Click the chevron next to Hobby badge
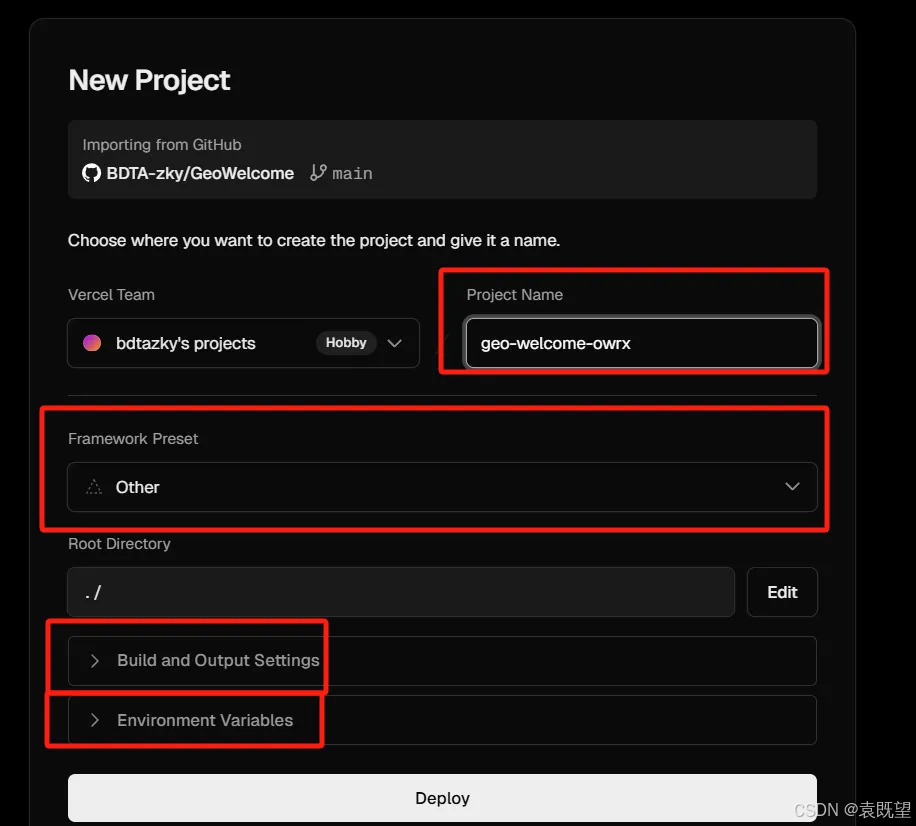The image size is (916, 826). (394, 343)
